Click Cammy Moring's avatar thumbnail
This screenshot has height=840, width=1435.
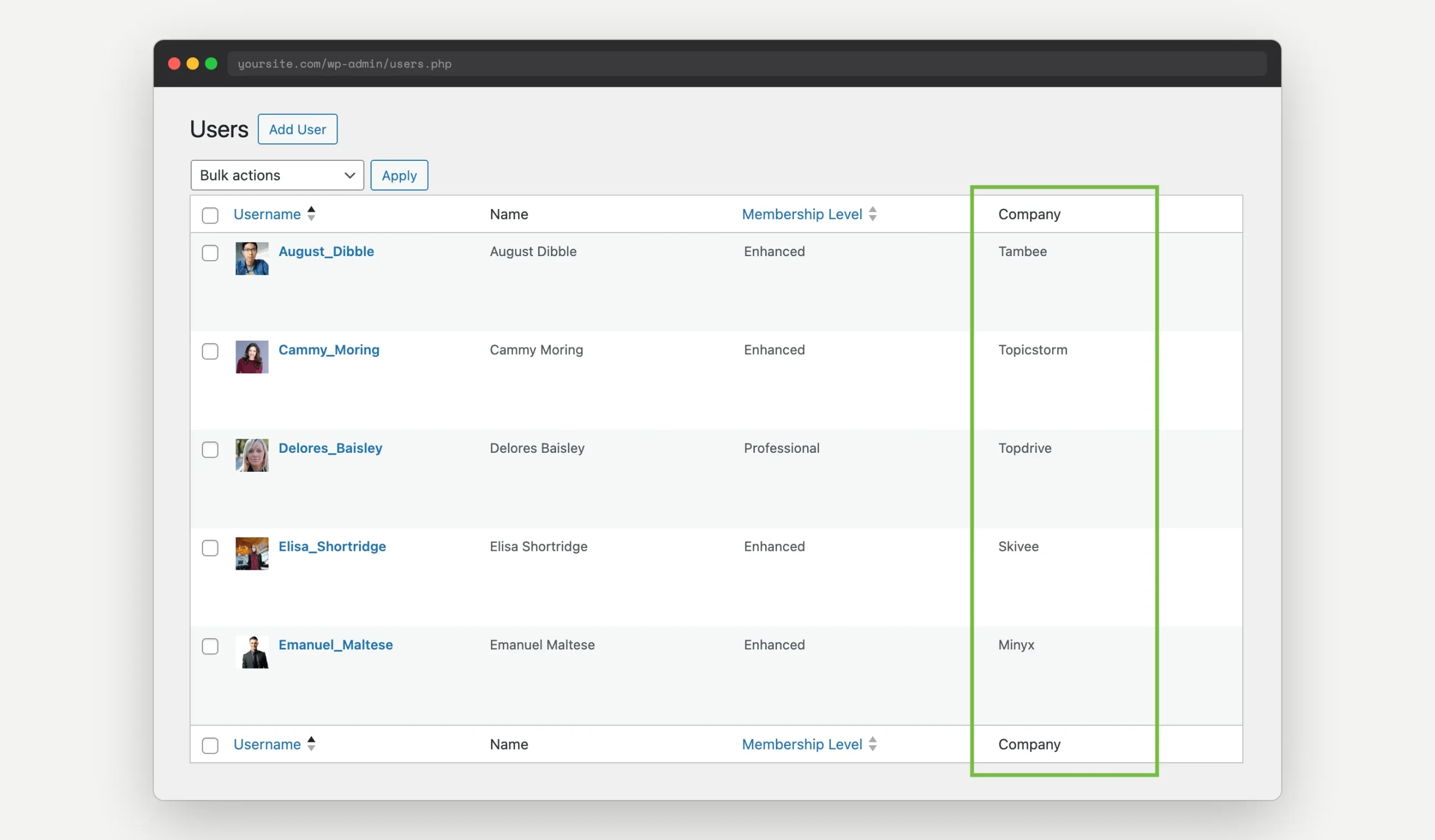pos(251,356)
